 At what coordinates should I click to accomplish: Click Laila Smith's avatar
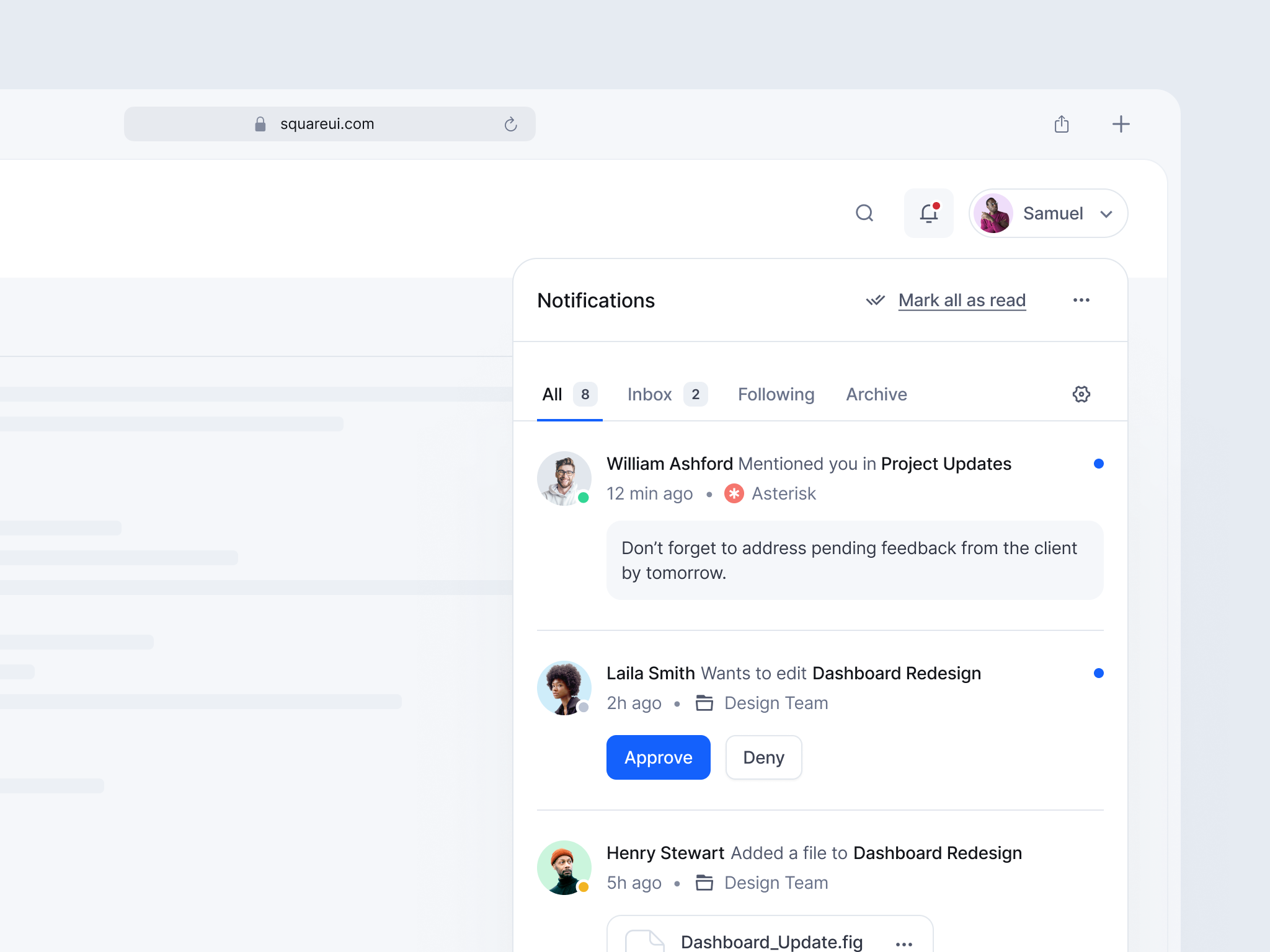pos(564,688)
